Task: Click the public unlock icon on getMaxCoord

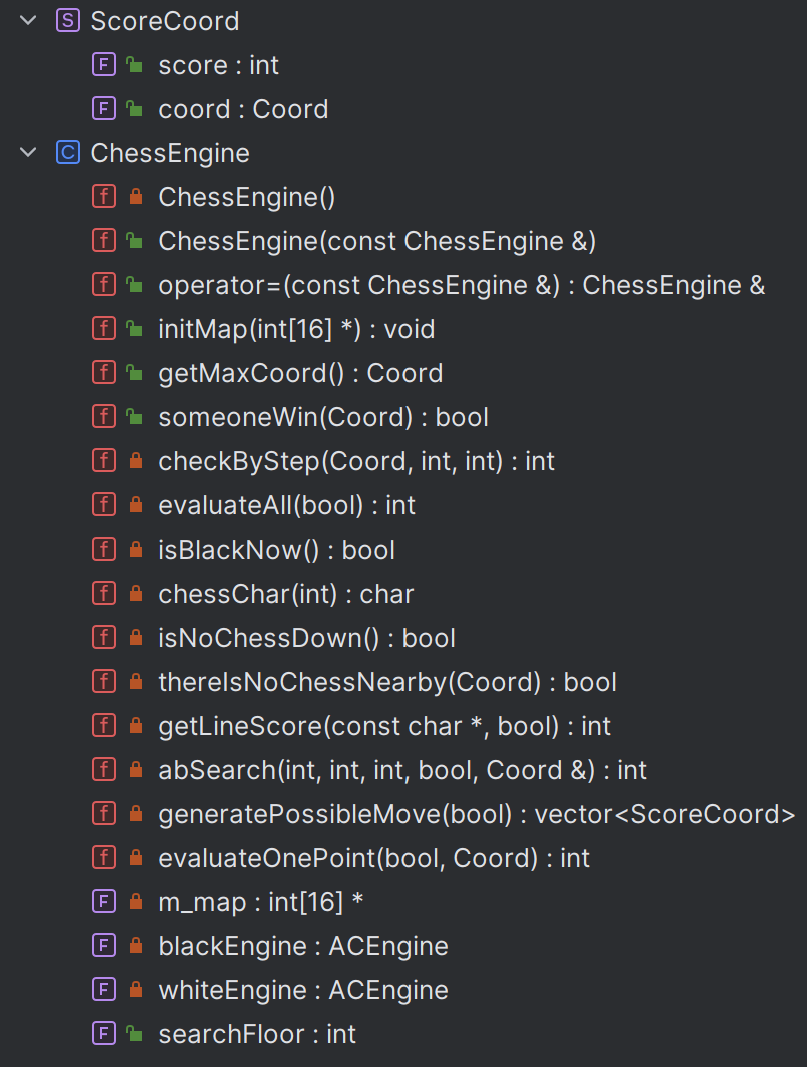Action: [134, 373]
